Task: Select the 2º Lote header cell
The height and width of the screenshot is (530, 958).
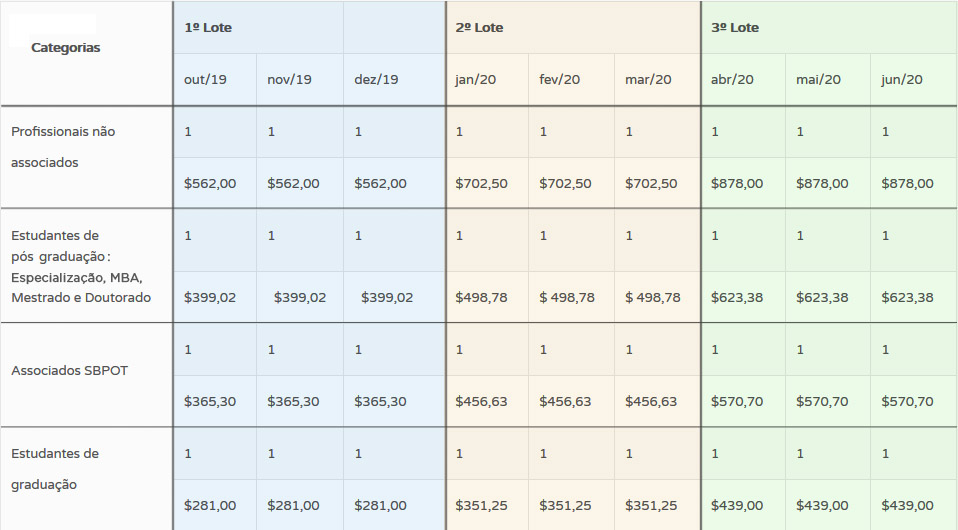Action: pyautogui.click(x=479, y=28)
